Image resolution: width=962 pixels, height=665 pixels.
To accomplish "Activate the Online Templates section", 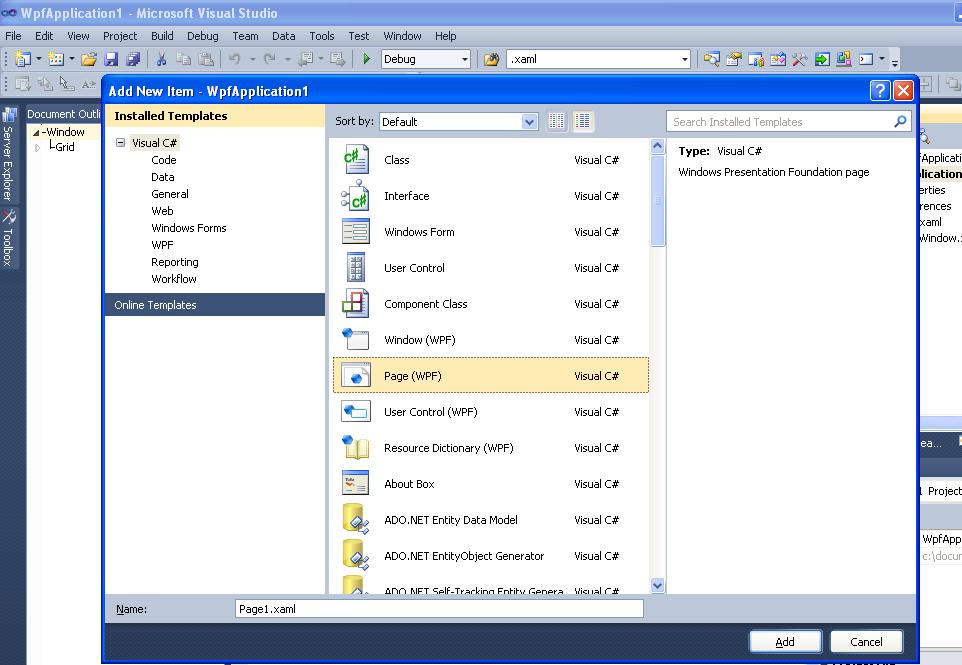I will 156,304.
